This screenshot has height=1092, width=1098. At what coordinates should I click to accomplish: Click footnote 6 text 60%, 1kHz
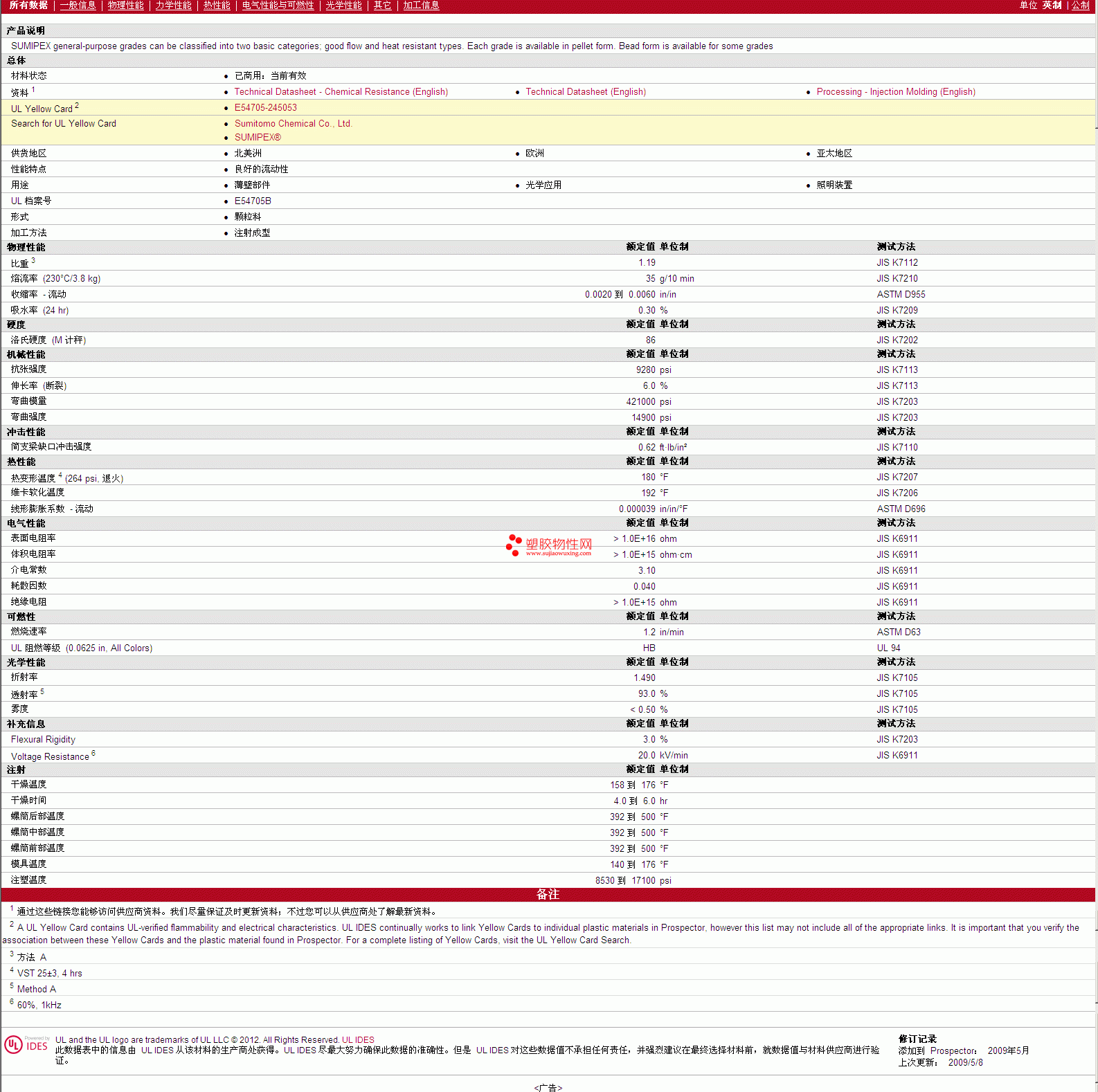(39, 1005)
